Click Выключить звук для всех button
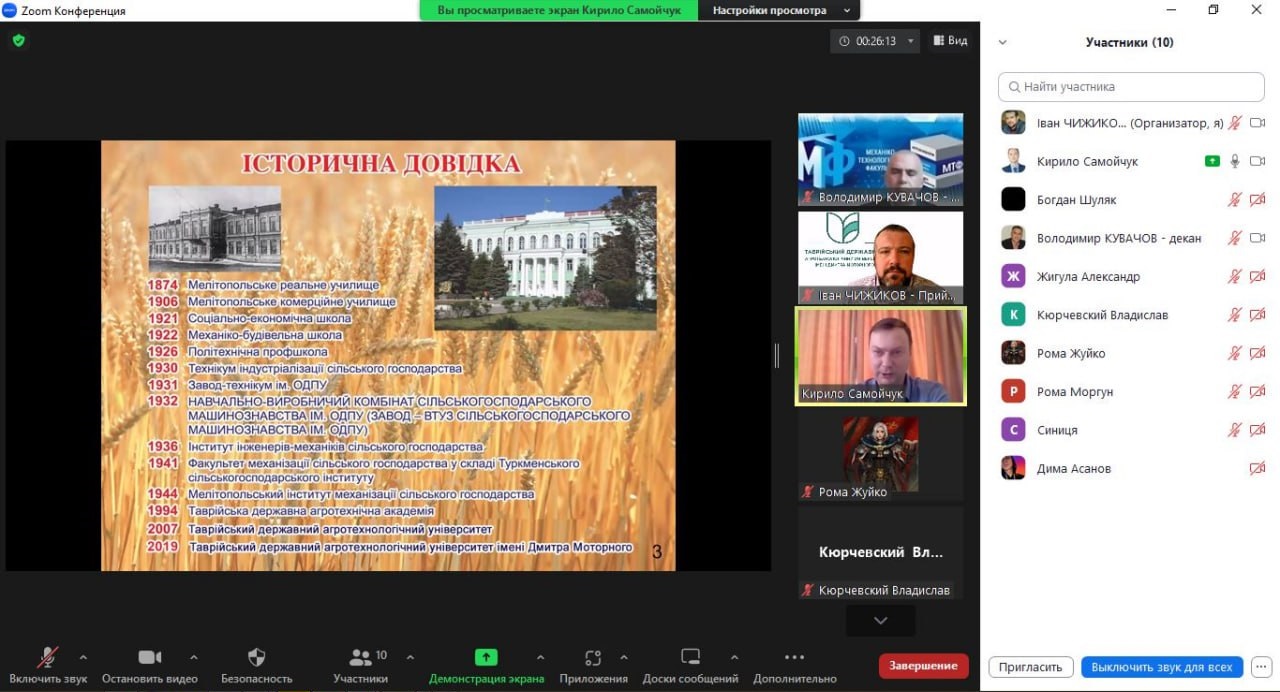Image resolution: width=1280 pixels, height=692 pixels. click(x=1162, y=666)
